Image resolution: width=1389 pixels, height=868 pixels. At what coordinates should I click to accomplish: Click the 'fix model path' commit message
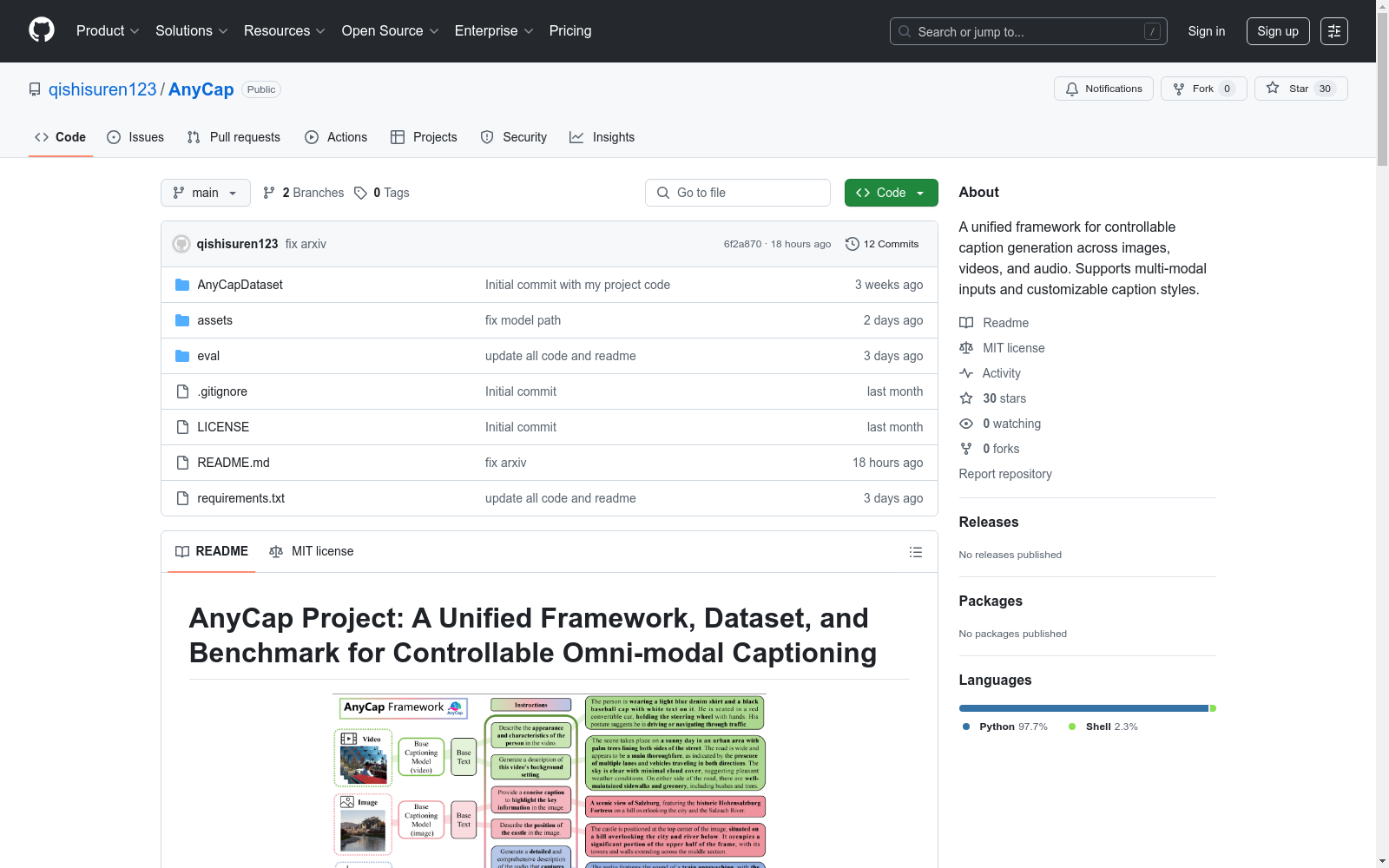pos(523,320)
